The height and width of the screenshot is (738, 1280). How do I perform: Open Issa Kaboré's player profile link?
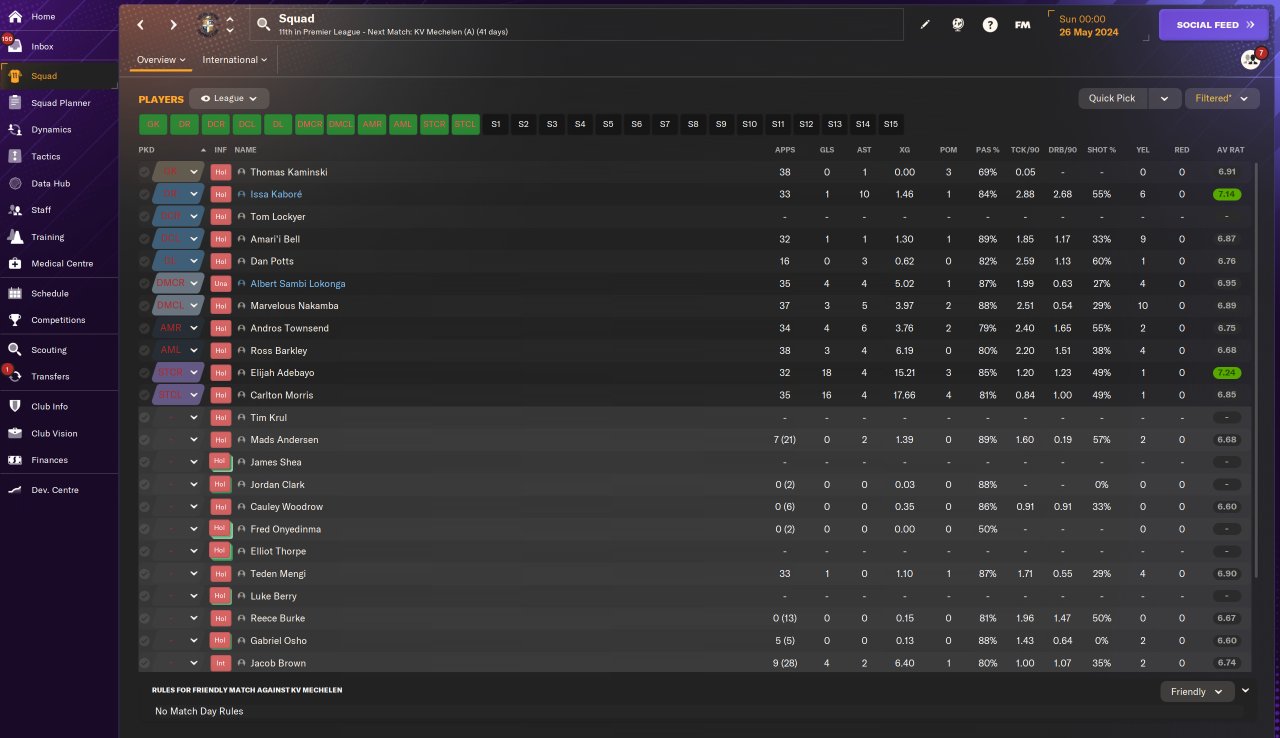point(276,194)
